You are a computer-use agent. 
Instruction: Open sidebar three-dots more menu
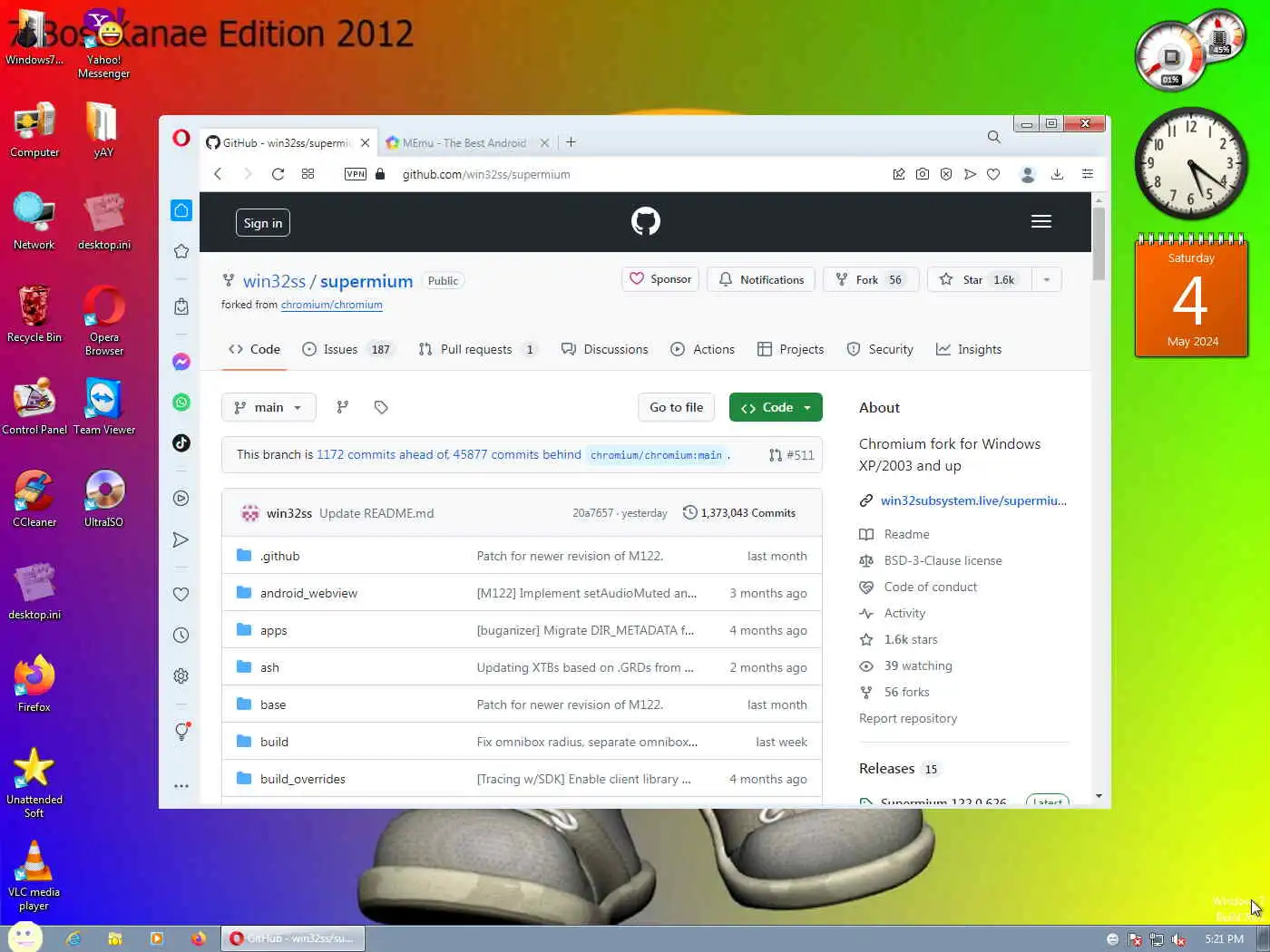pos(181,786)
